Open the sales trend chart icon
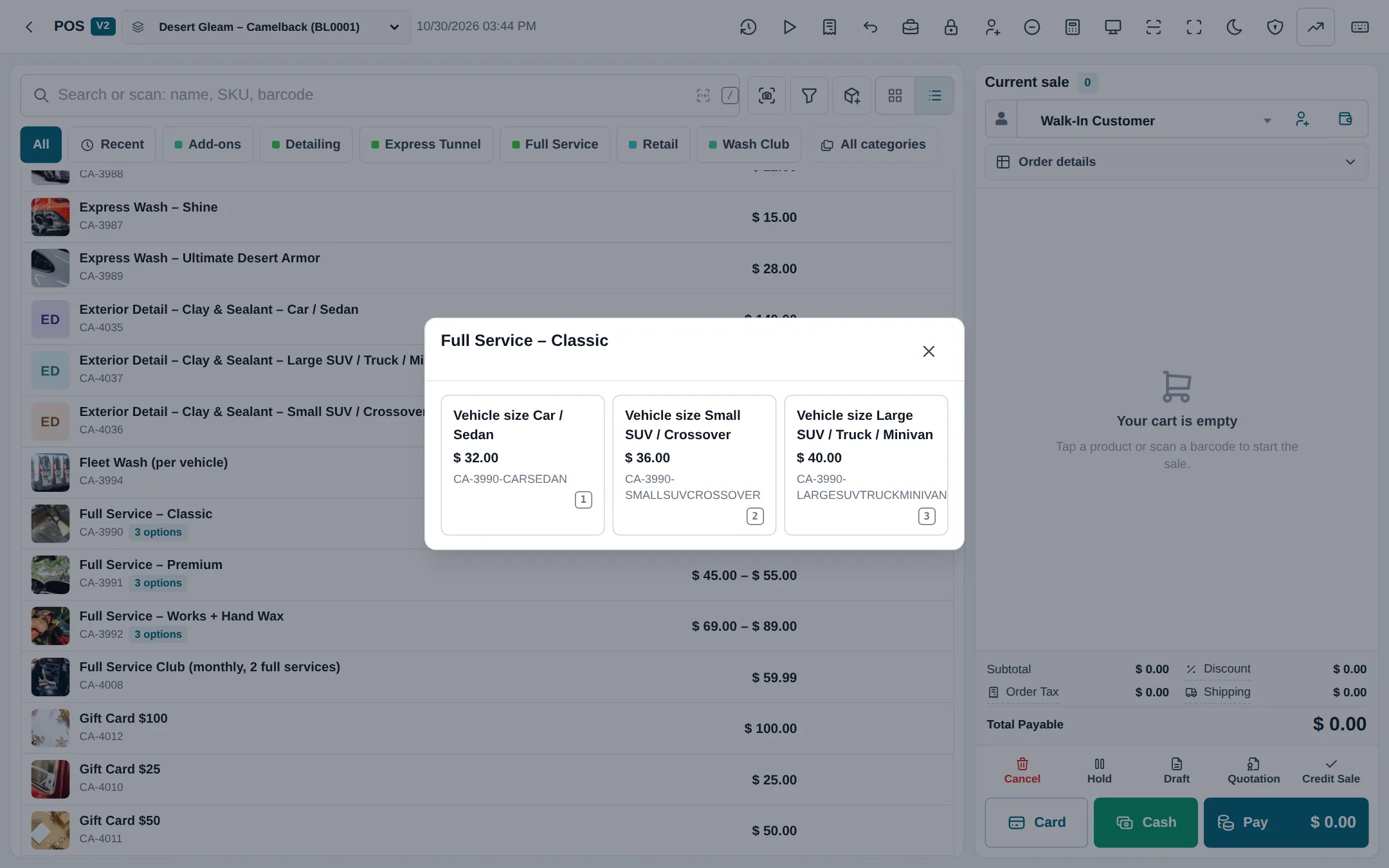This screenshot has width=1389, height=868. (1316, 27)
